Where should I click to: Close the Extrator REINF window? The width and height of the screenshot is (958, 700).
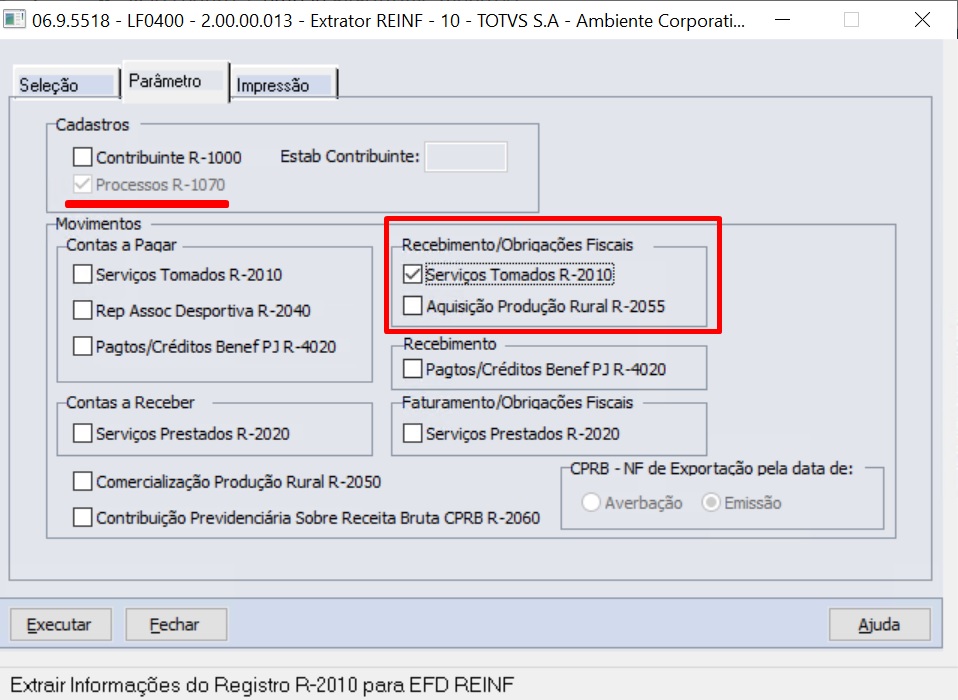[x=923, y=20]
